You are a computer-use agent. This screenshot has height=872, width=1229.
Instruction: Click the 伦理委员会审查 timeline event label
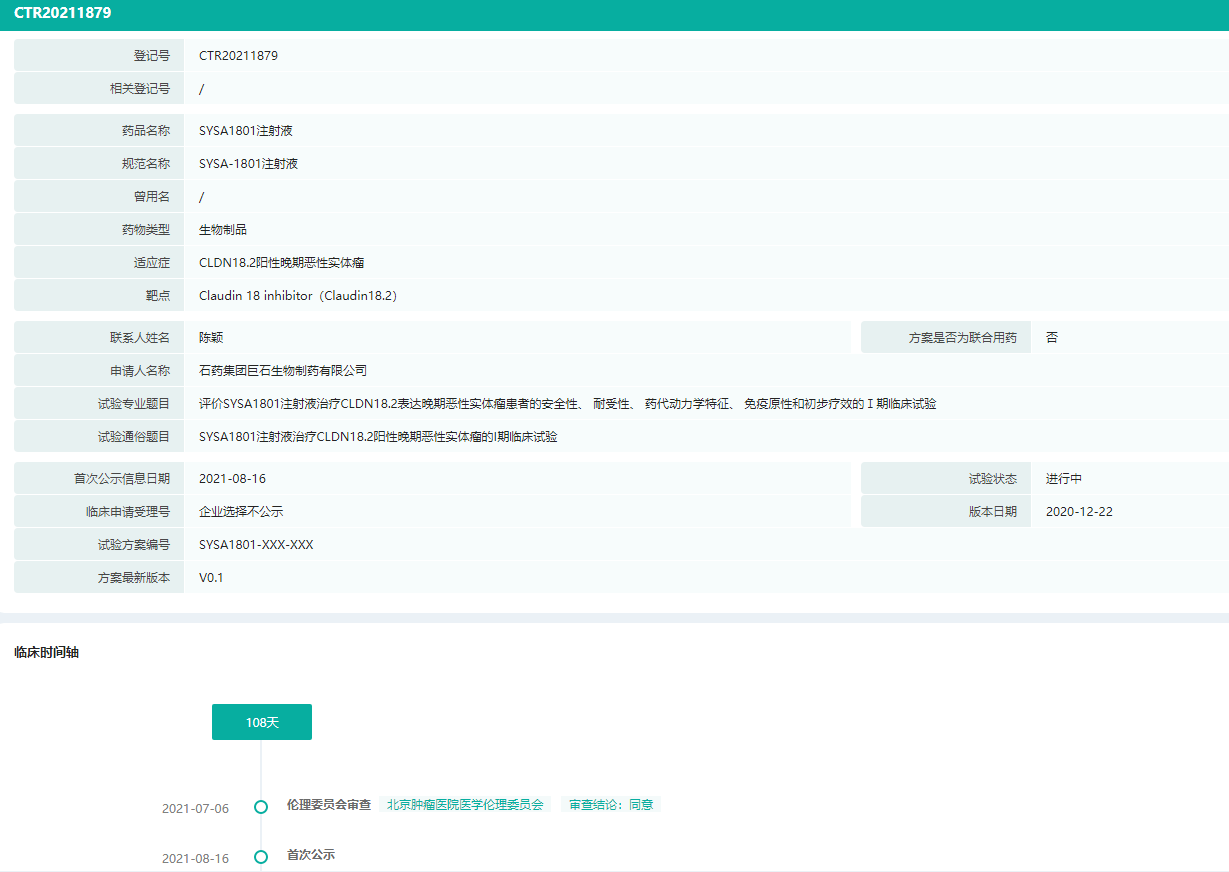(x=329, y=805)
